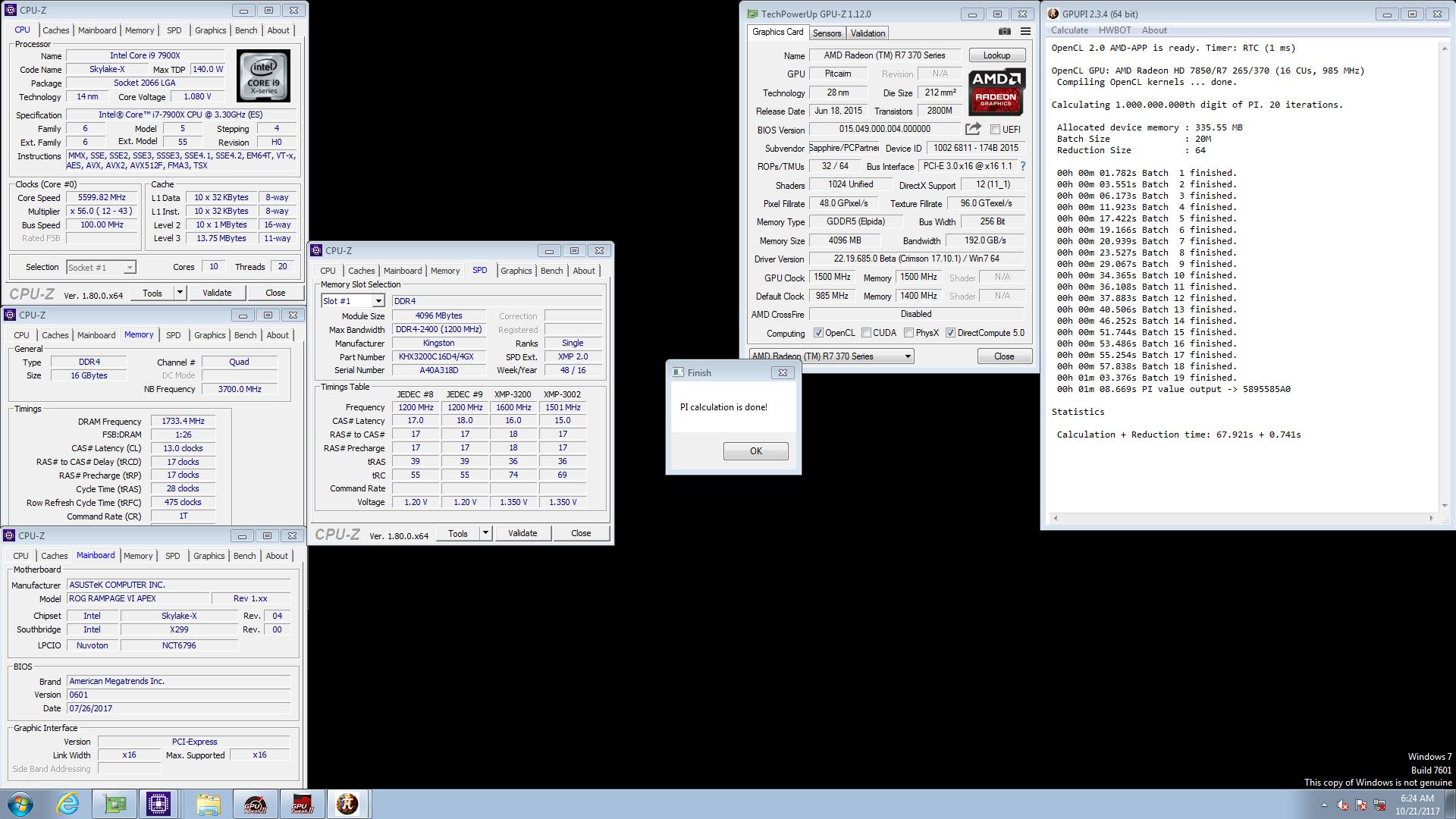
Task: Open the HWBOT menu in GPUPI
Action: [x=1115, y=30]
